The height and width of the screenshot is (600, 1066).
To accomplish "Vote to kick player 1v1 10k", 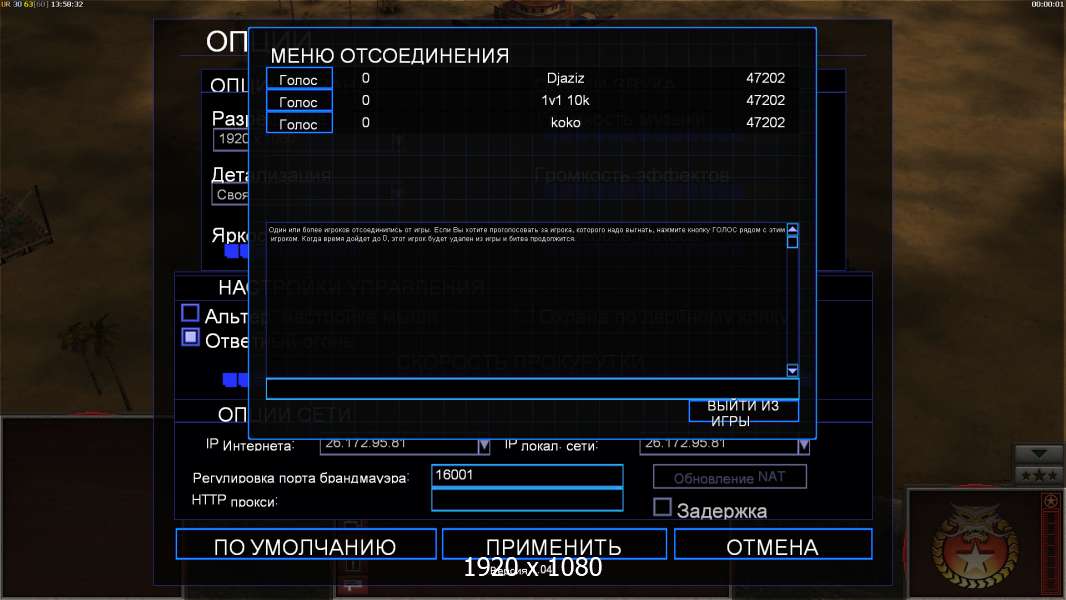I will (x=299, y=101).
